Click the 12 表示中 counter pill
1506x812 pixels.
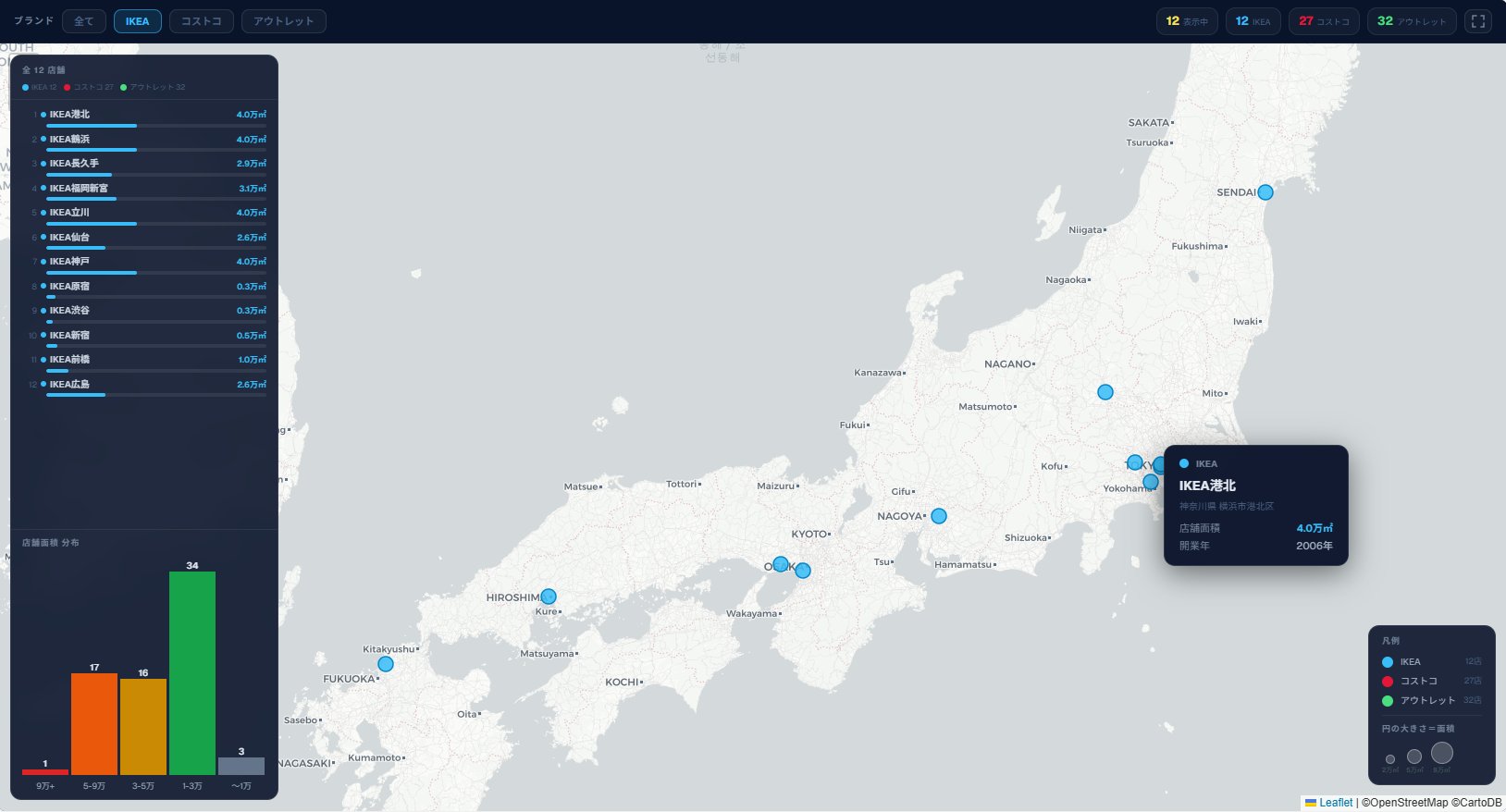[x=1187, y=21]
